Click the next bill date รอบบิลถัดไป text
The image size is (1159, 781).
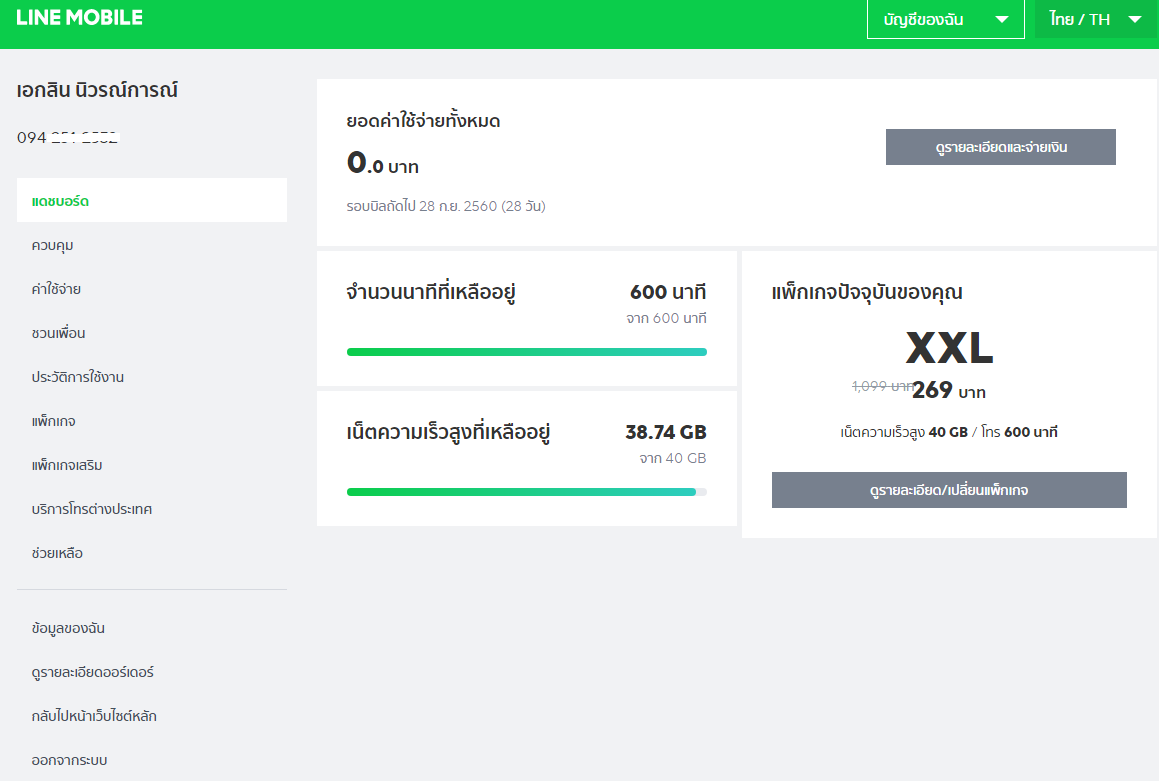click(x=446, y=206)
